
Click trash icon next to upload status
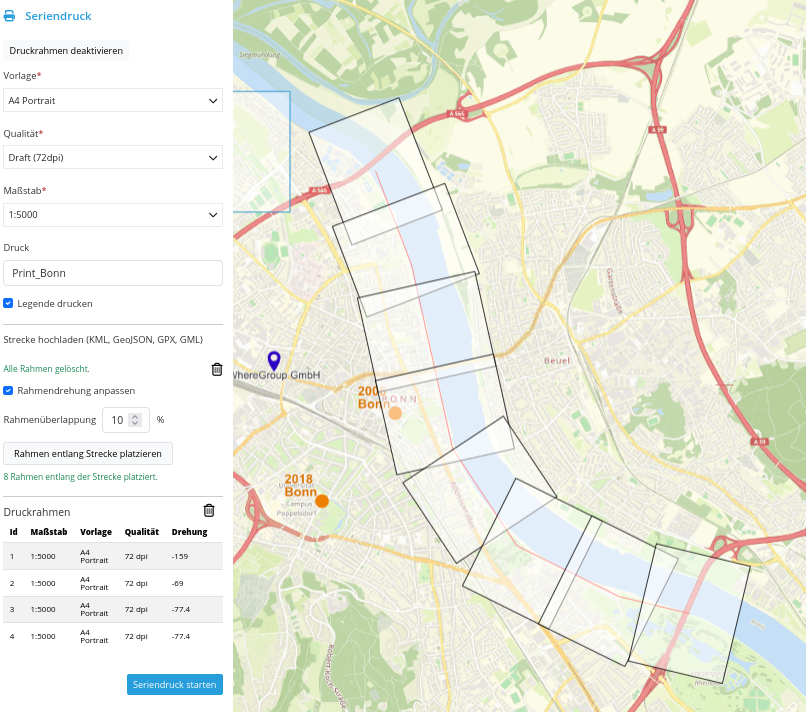(x=217, y=369)
